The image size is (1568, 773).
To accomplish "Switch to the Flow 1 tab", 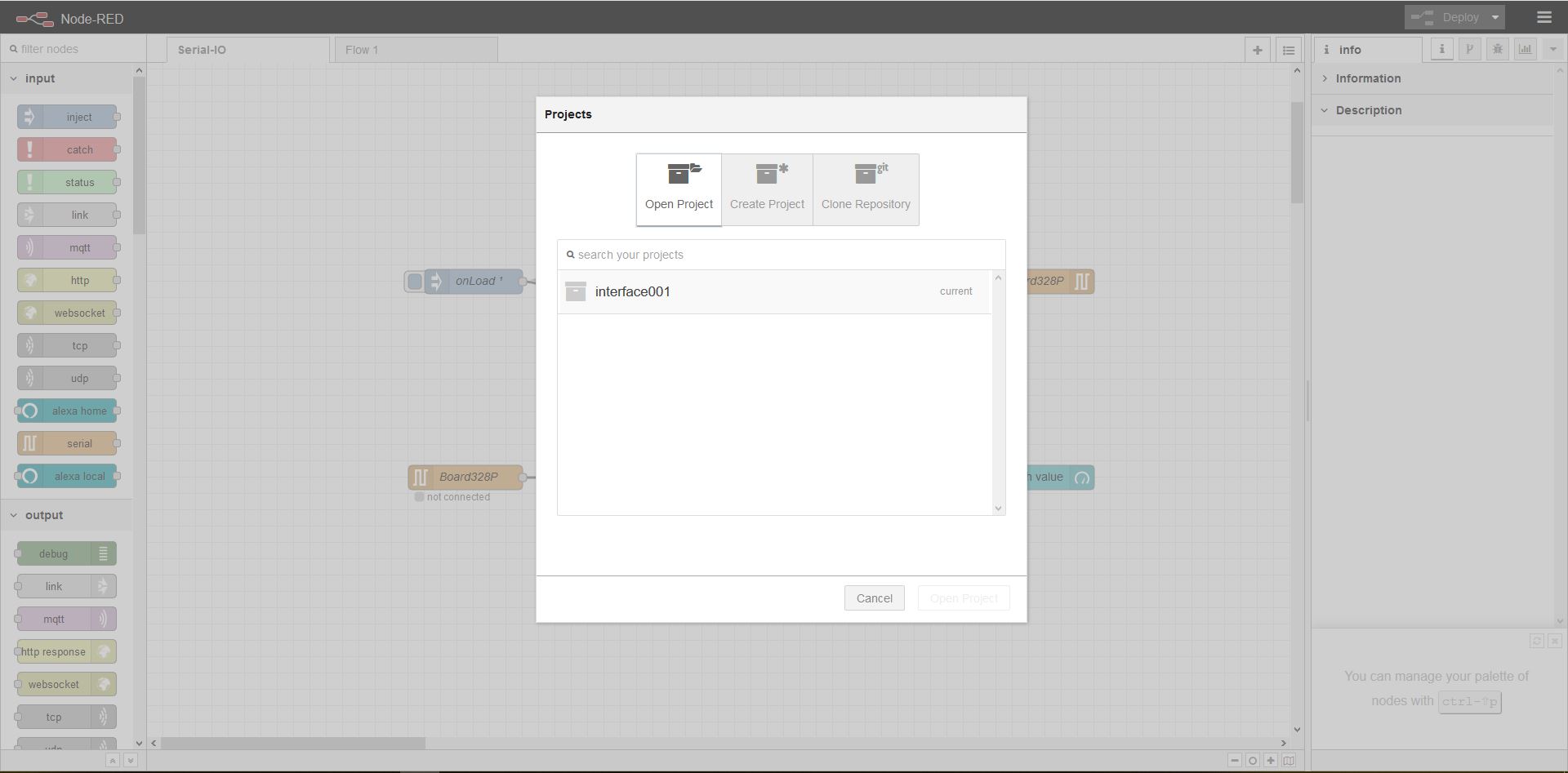I will click(x=416, y=50).
